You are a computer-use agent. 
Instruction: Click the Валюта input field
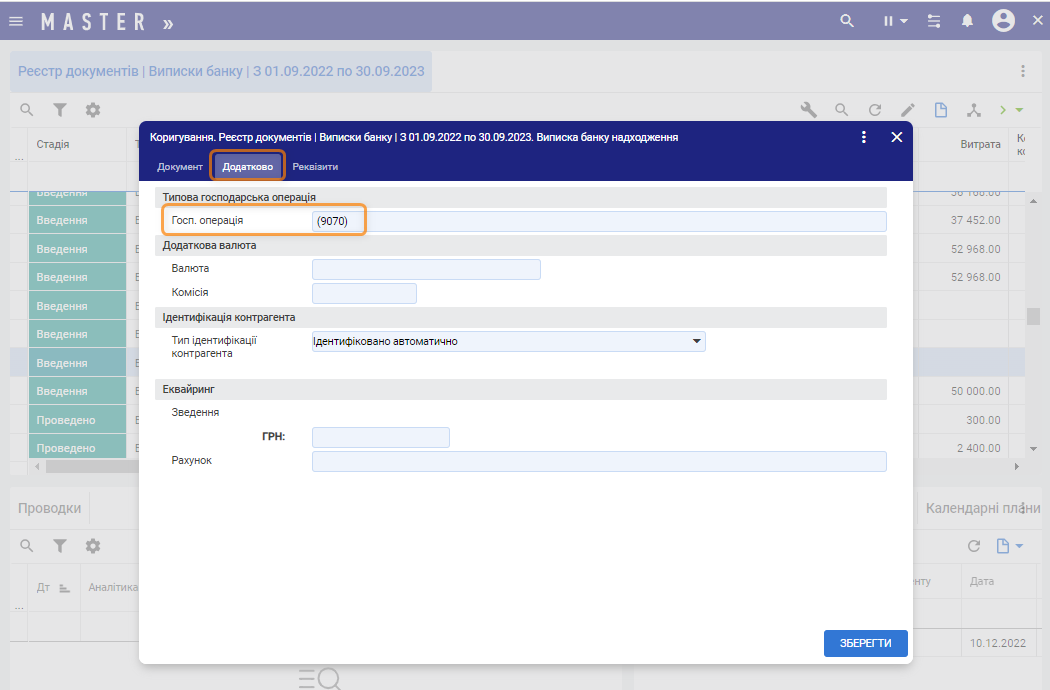tap(426, 269)
